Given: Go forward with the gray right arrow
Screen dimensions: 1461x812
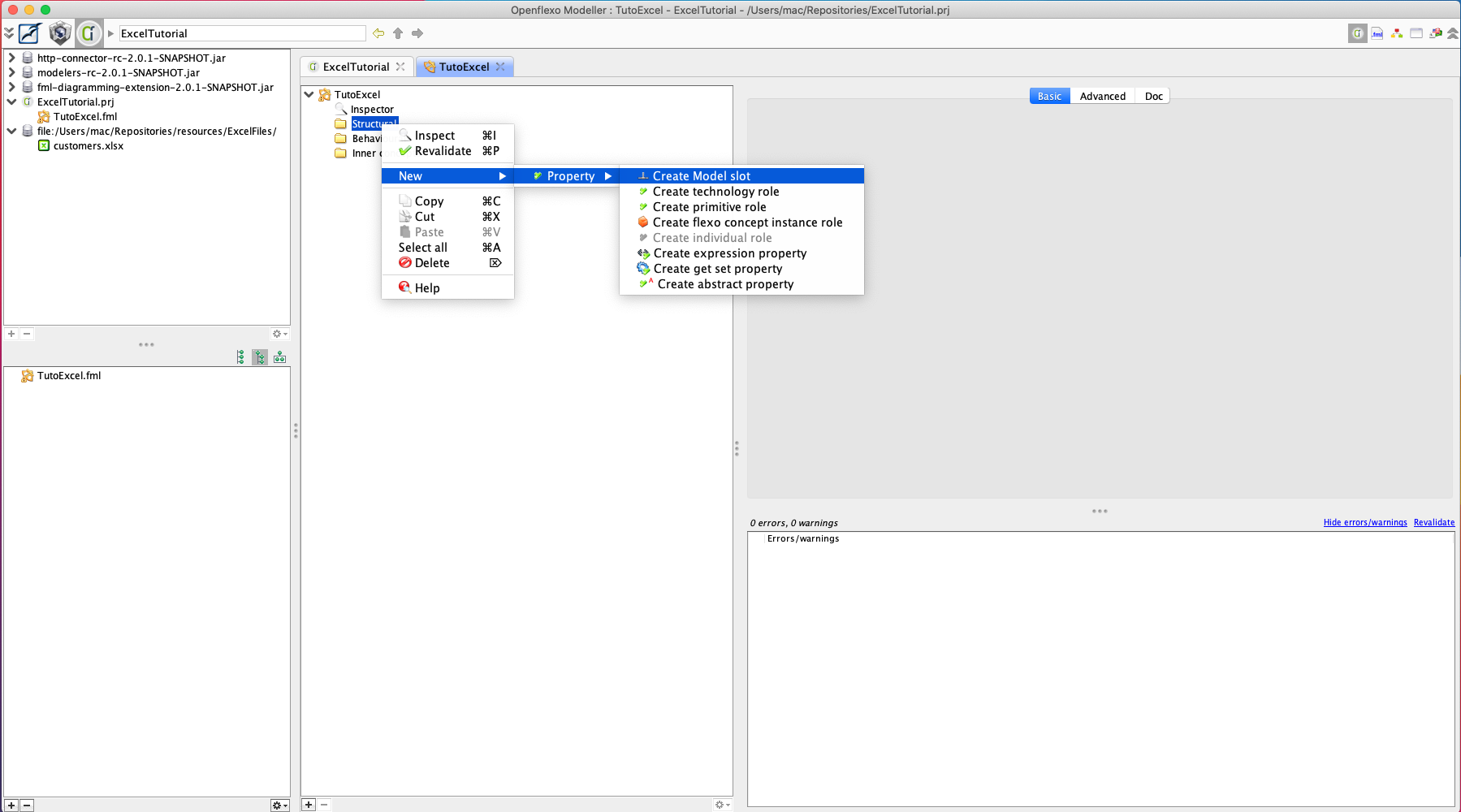Looking at the screenshot, I should click(x=417, y=33).
